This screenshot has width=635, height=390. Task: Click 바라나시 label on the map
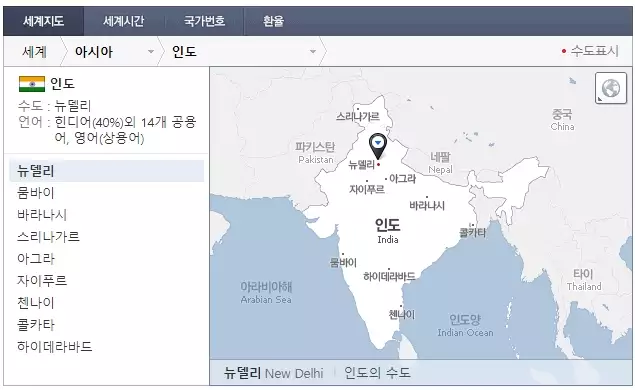coord(427,205)
